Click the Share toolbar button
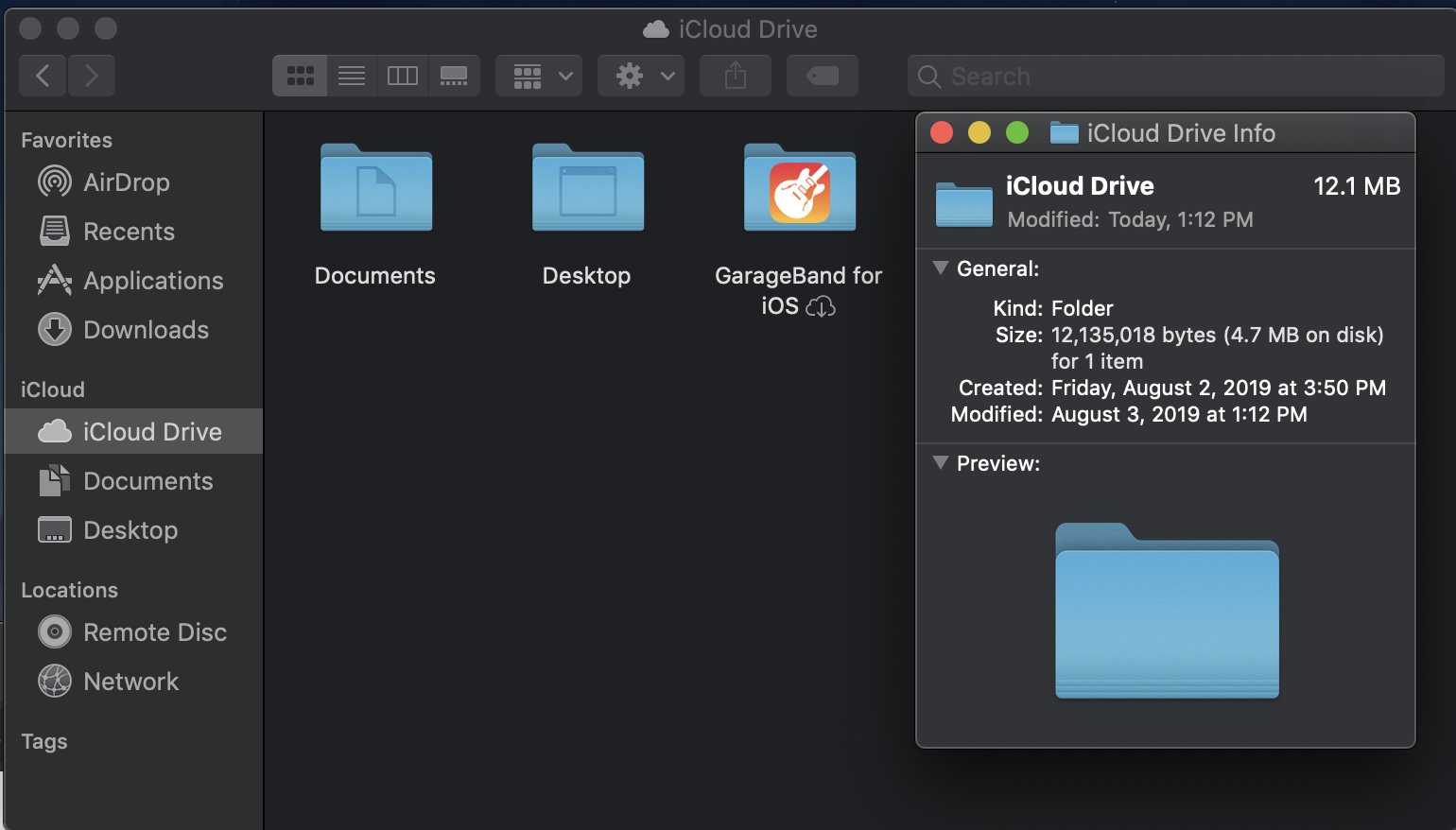The image size is (1456, 830). pos(736,76)
